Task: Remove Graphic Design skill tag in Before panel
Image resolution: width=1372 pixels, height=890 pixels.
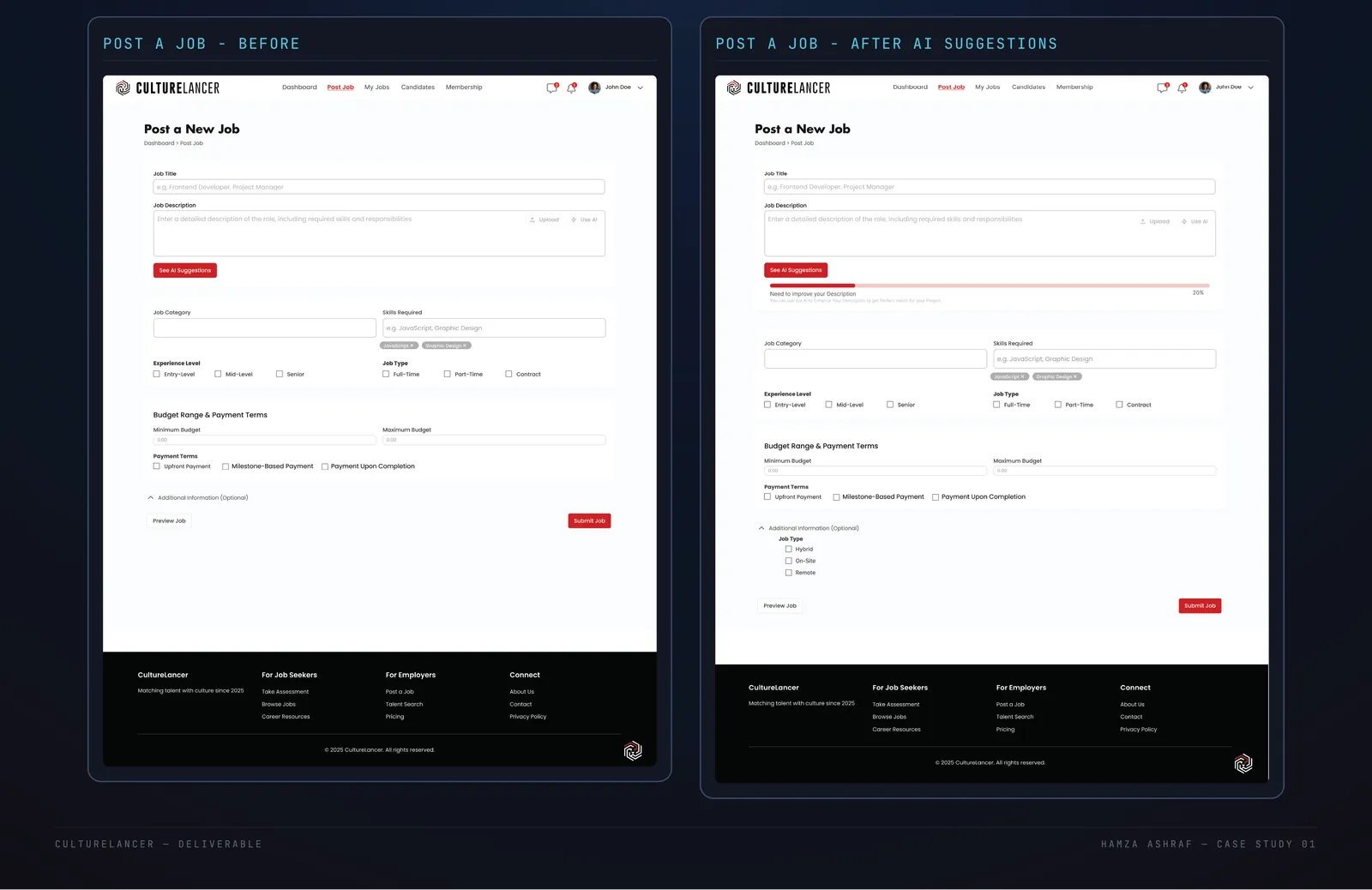Action: coord(465,346)
